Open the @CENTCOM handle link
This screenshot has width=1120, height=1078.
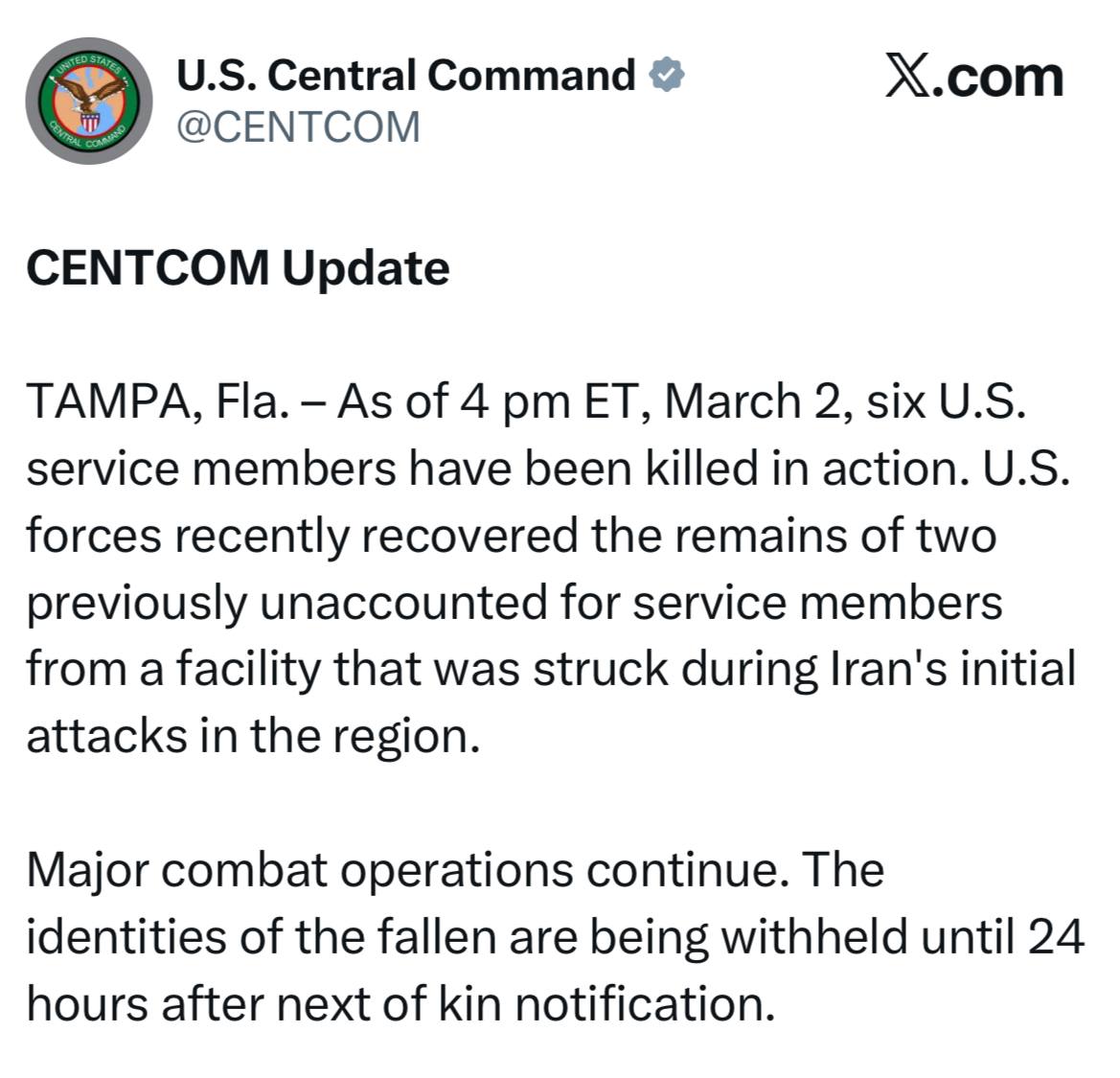click(x=299, y=126)
